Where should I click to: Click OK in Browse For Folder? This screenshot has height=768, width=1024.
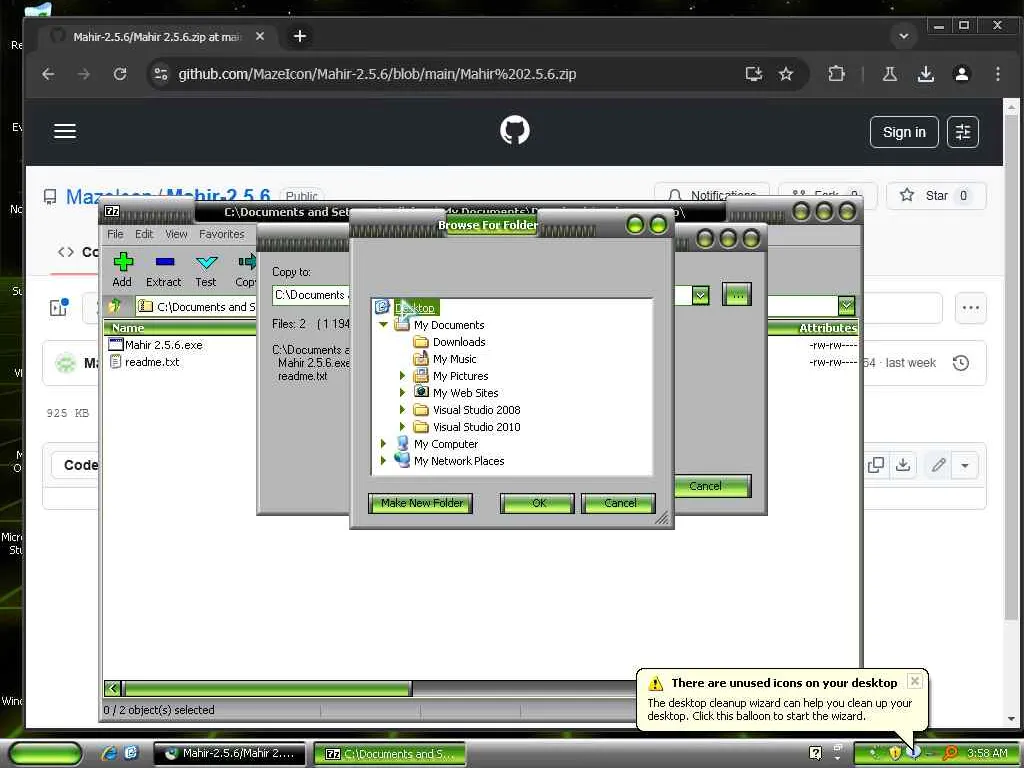pyautogui.click(x=537, y=503)
